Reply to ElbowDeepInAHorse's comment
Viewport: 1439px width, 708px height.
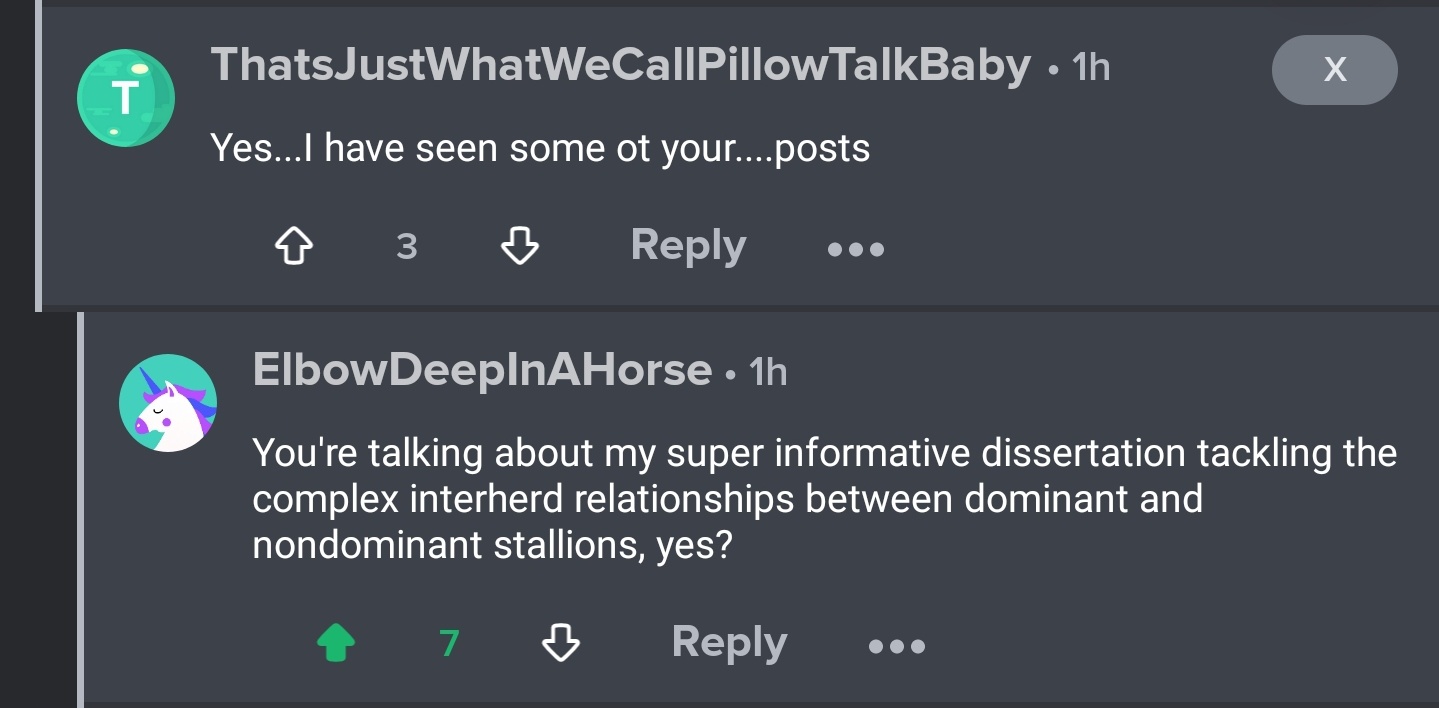pyautogui.click(x=729, y=643)
